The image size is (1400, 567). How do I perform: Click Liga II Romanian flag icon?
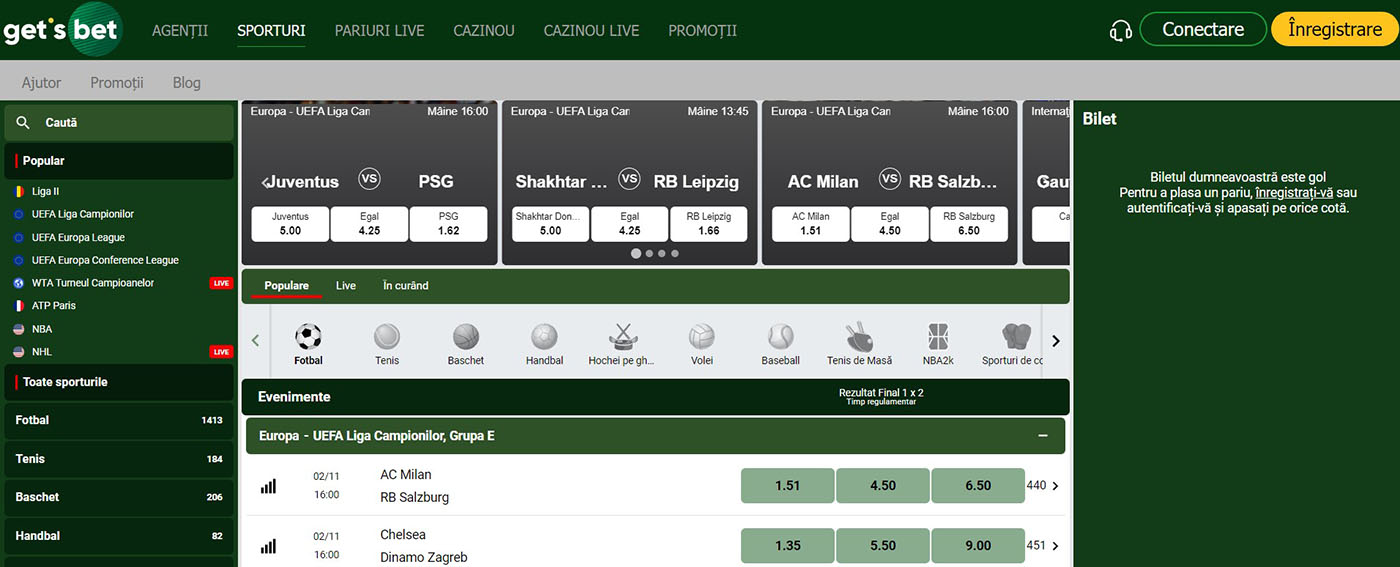pos(19,191)
